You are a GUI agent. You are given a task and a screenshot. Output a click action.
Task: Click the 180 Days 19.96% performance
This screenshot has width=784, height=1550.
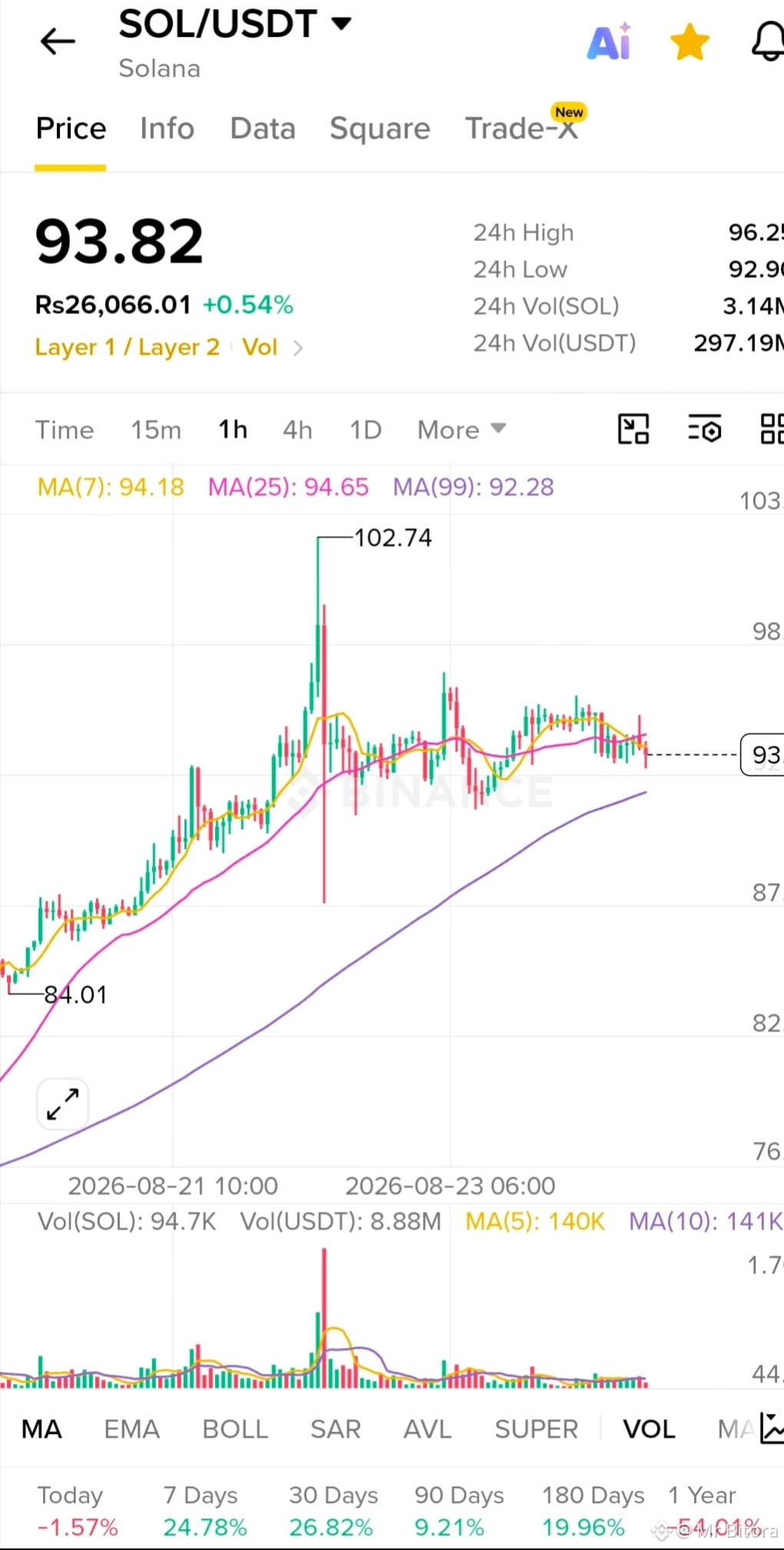[593, 1511]
